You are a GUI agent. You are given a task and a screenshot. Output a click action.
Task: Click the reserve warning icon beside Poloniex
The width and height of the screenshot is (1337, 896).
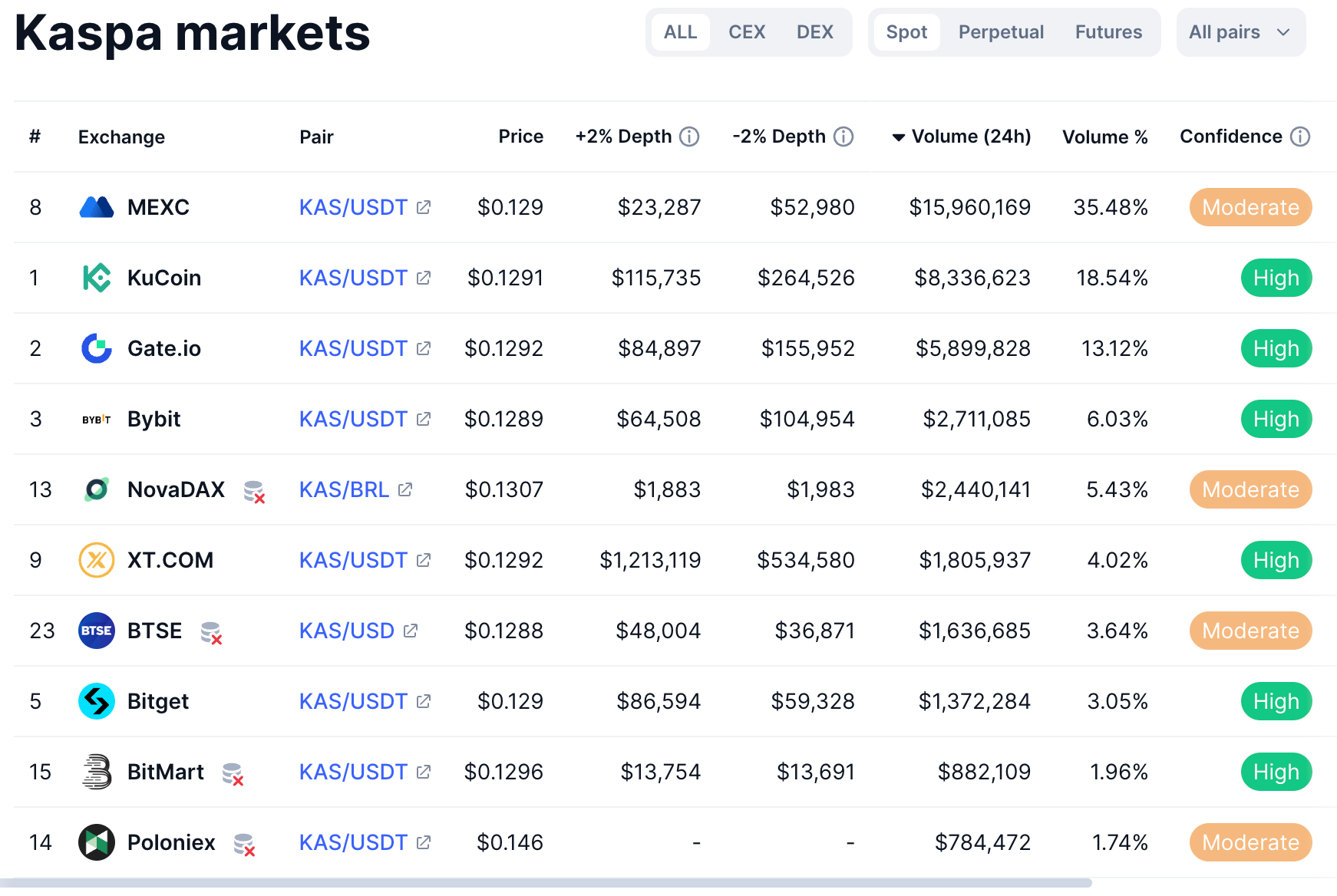pyautogui.click(x=244, y=845)
